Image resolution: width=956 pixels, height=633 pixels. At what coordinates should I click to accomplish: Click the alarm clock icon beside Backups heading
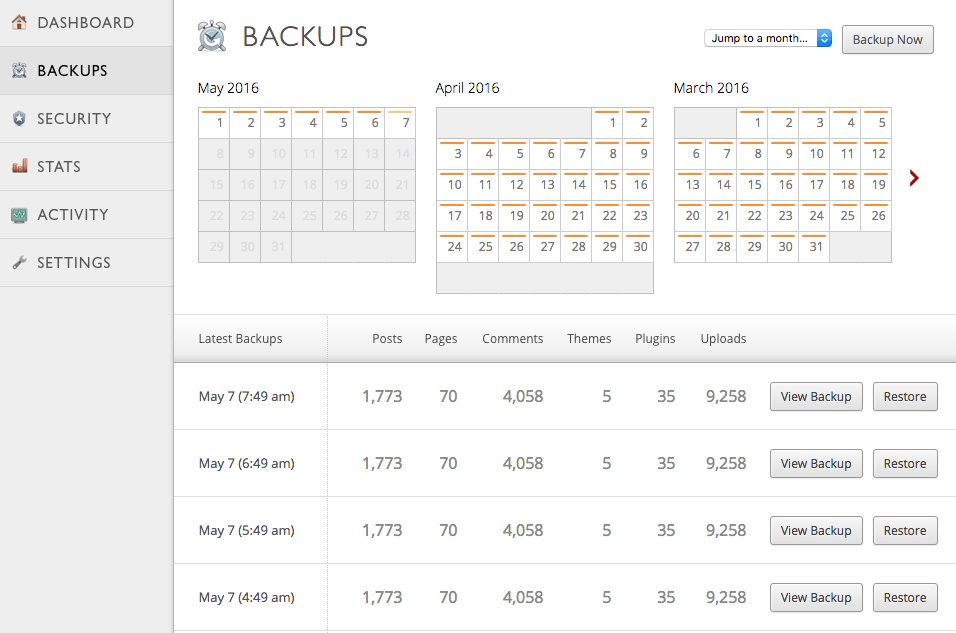pyautogui.click(x=213, y=36)
